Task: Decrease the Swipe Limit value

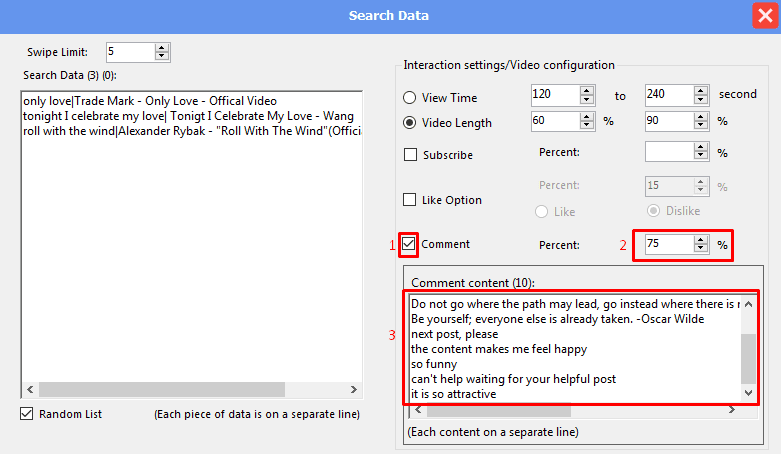Action: (x=161, y=56)
